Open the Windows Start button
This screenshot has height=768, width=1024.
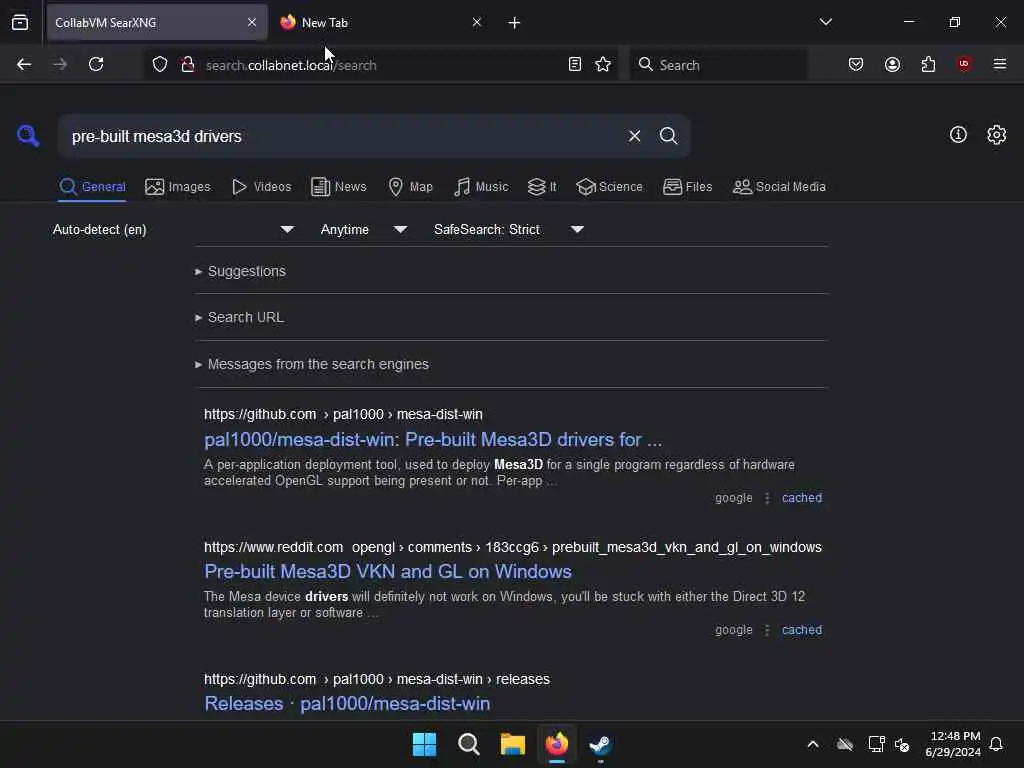[x=424, y=744]
